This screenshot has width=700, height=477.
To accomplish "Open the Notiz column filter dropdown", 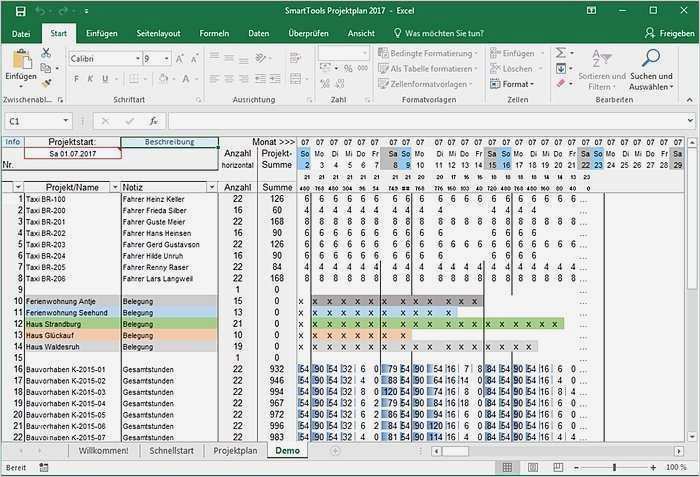I will [212, 187].
